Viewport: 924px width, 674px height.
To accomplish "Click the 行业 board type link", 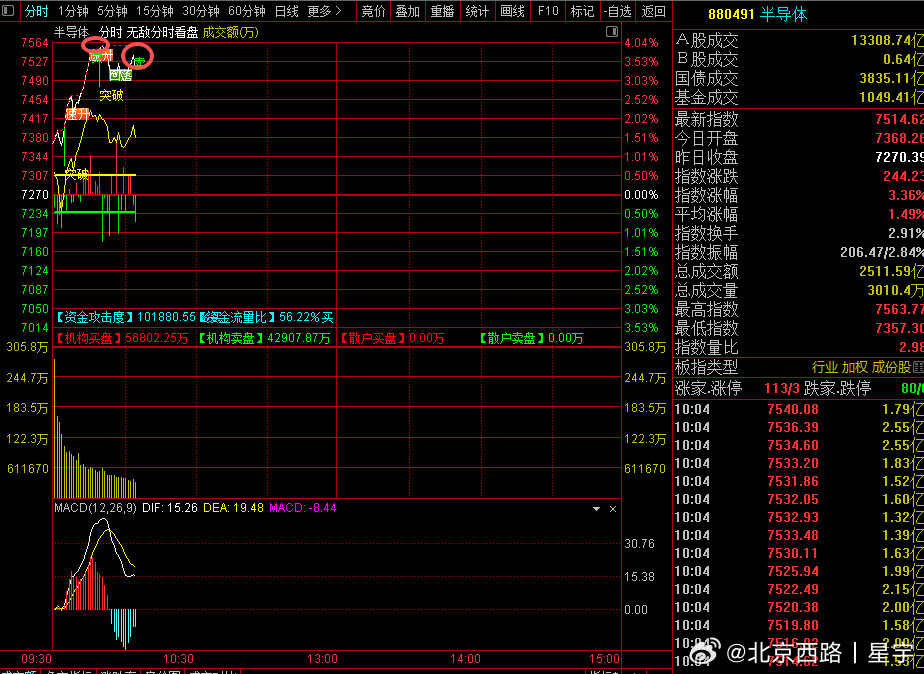I will [x=824, y=368].
